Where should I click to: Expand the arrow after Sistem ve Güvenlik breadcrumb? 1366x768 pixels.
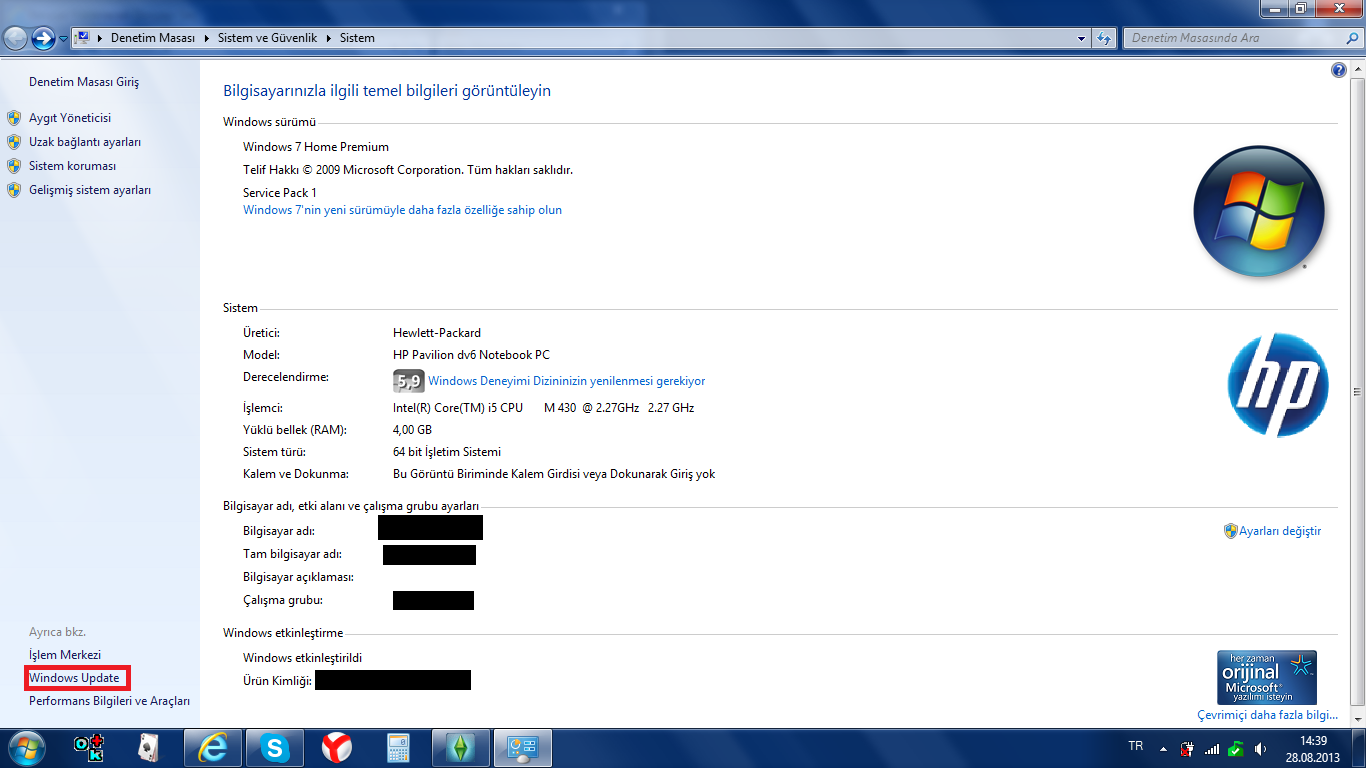click(x=328, y=38)
